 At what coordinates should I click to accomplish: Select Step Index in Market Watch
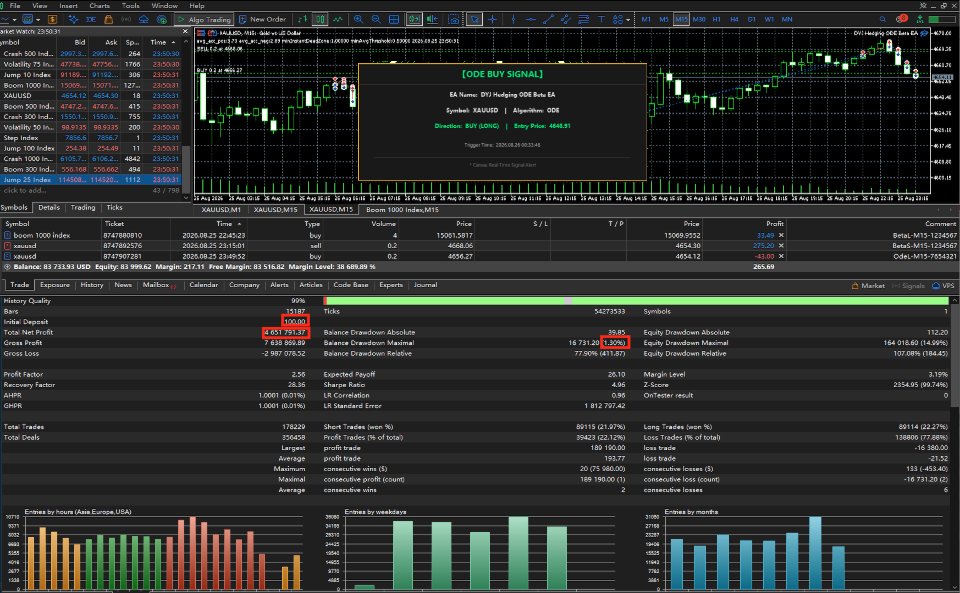click(x=91, y=138)
